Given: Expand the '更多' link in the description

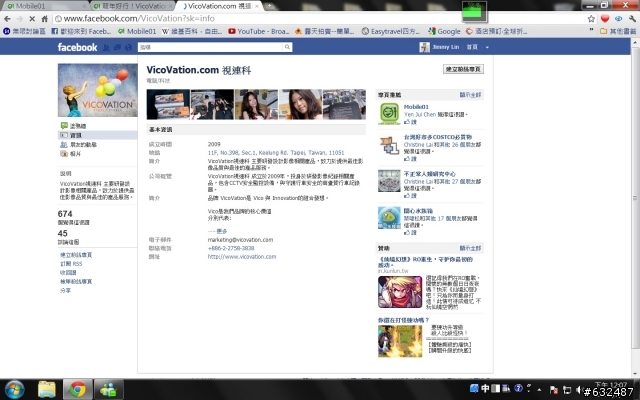Looking at the screenshot, I should tap(222, 231).
